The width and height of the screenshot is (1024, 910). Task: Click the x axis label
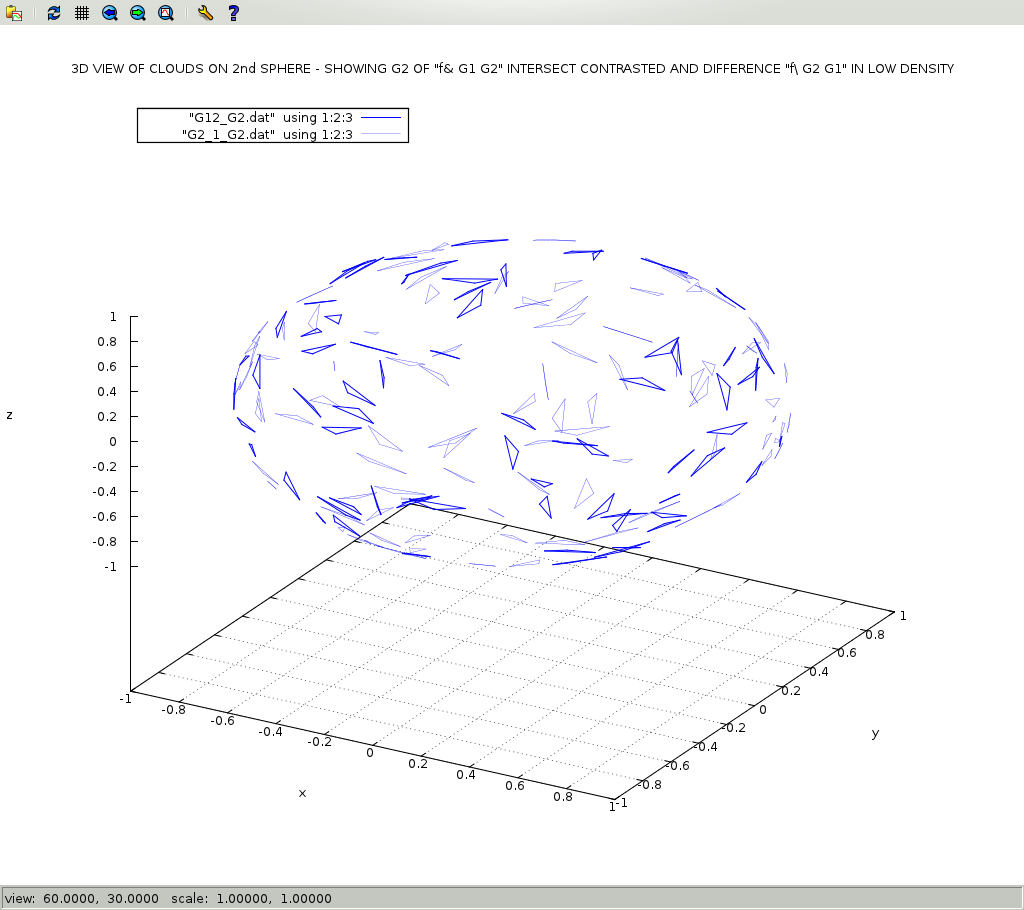[302, 793]
